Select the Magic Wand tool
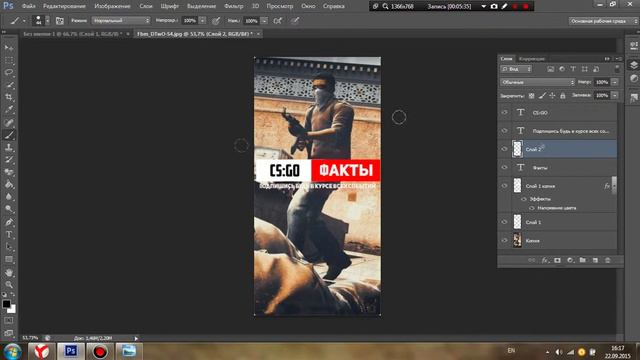 click(9, 85)
